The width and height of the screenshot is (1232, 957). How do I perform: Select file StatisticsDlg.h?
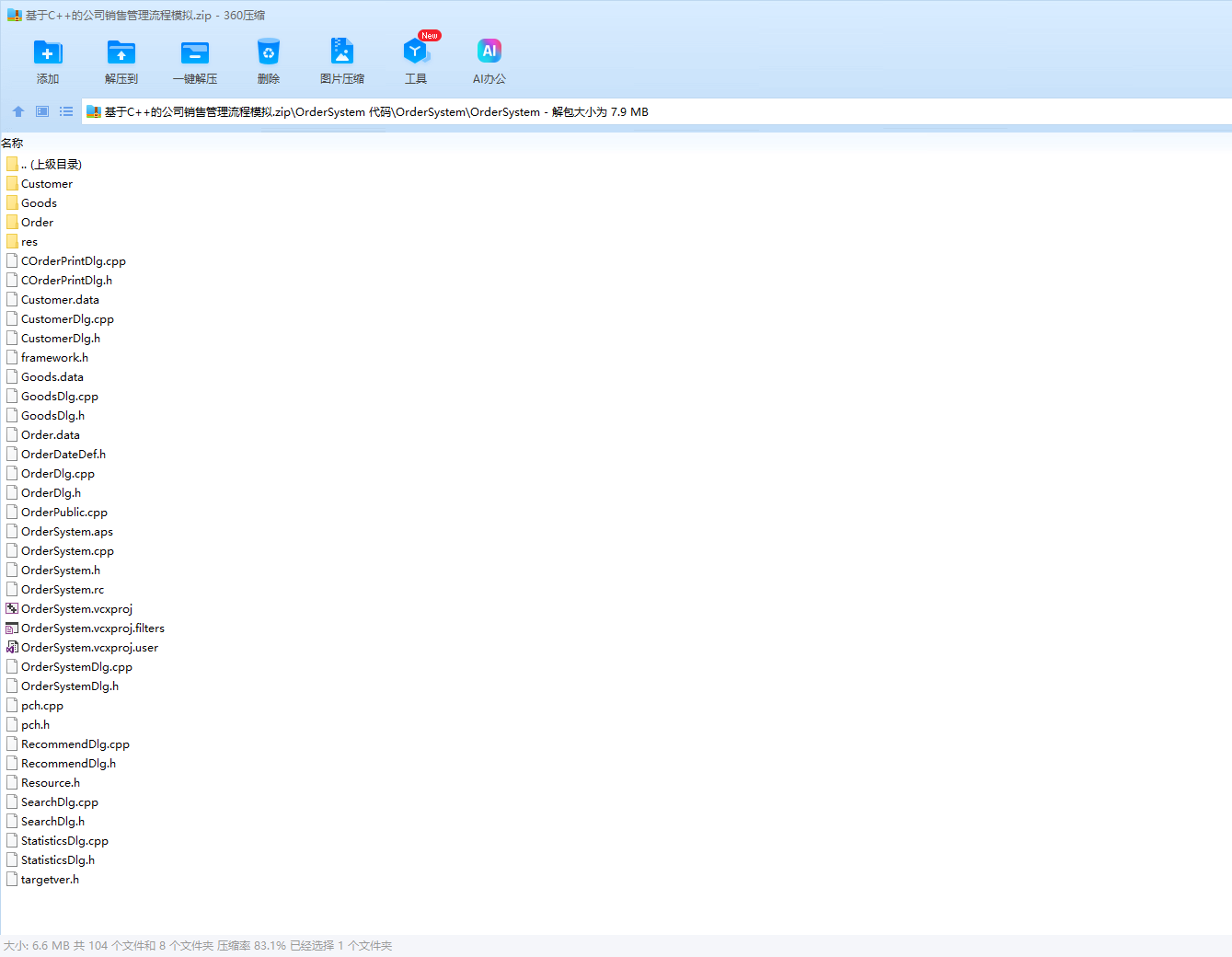[51, 859]
